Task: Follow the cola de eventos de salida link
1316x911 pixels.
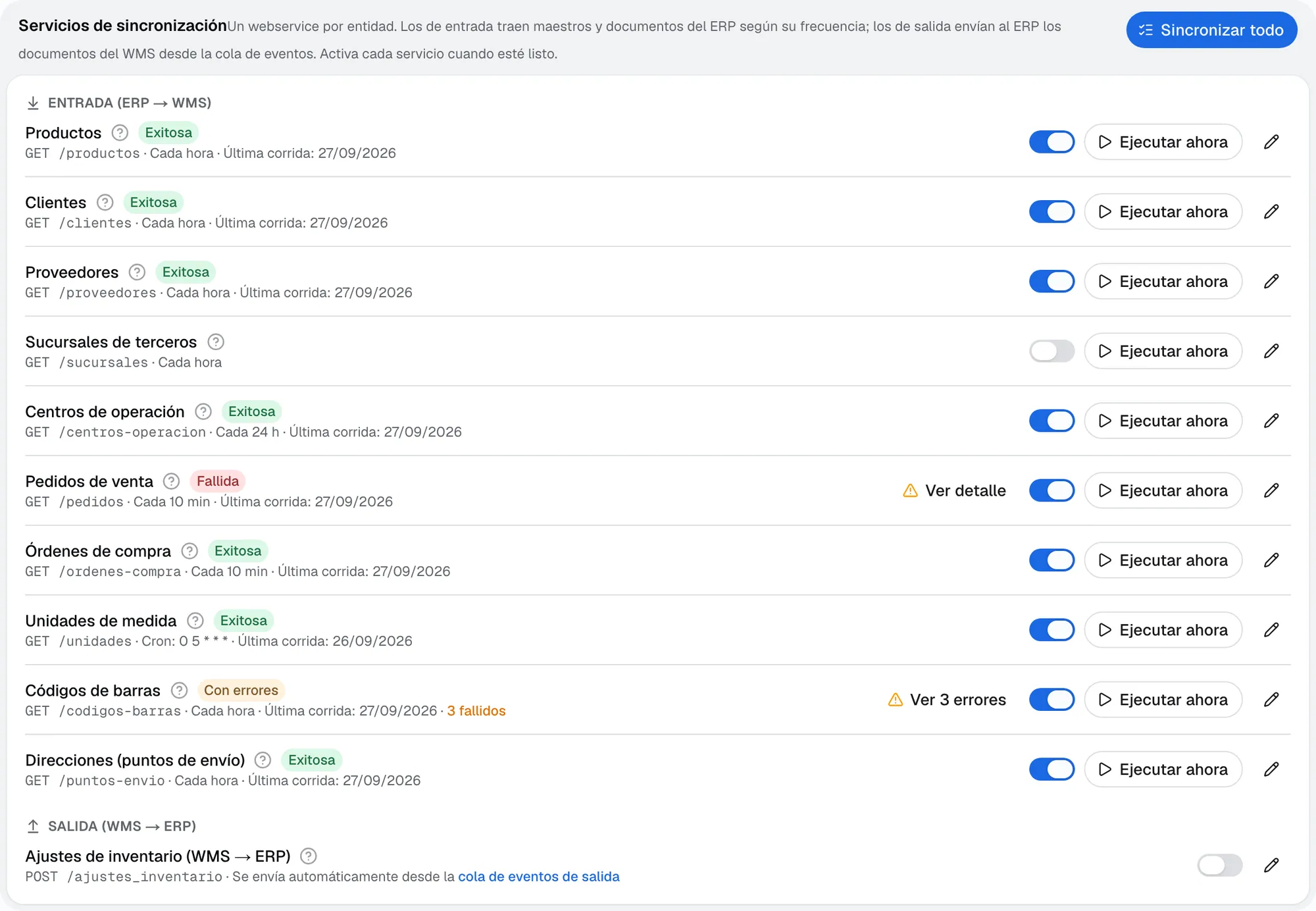Action: [538, 877]
